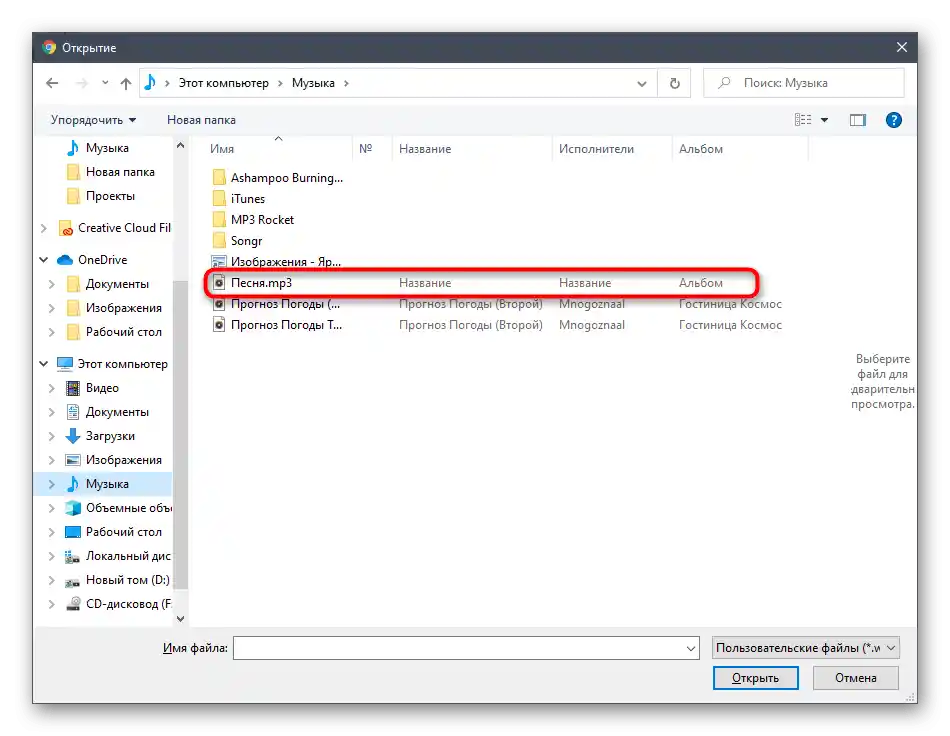
Task: Open view options dropdown arrow
Action: pyautogui.click(x=824, y=120)
